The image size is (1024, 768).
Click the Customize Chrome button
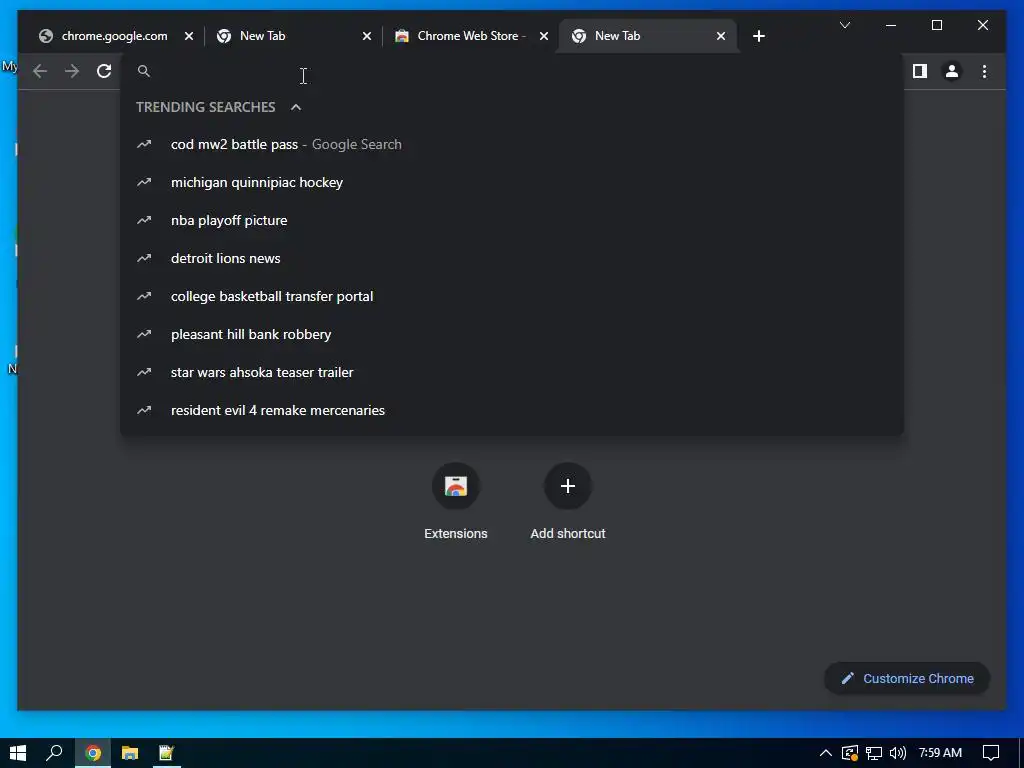click(x=907, y=679)
